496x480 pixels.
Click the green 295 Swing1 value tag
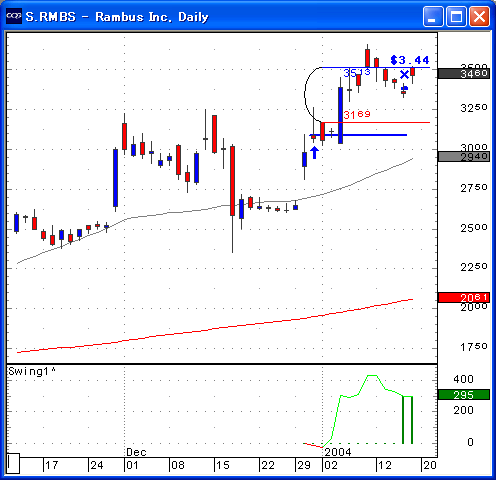[x=464, y=395]
